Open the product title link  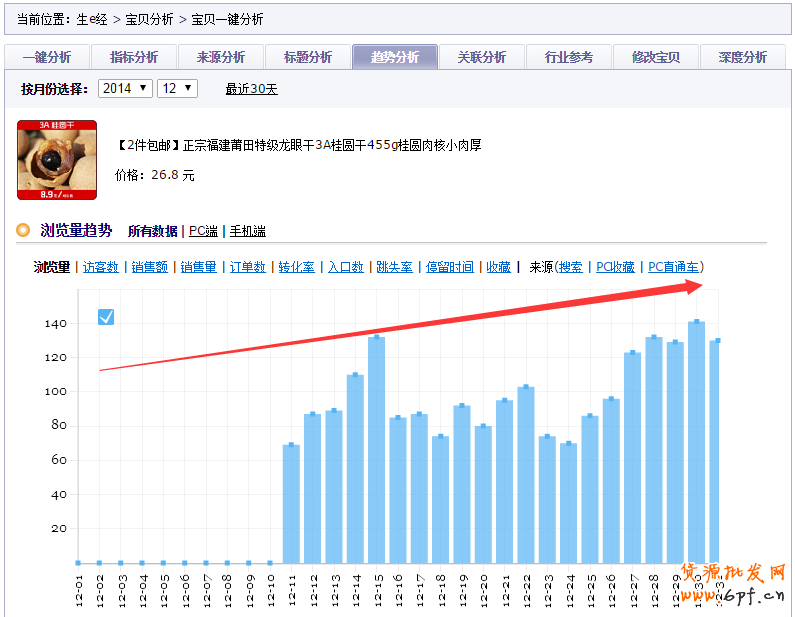point(299,146)
